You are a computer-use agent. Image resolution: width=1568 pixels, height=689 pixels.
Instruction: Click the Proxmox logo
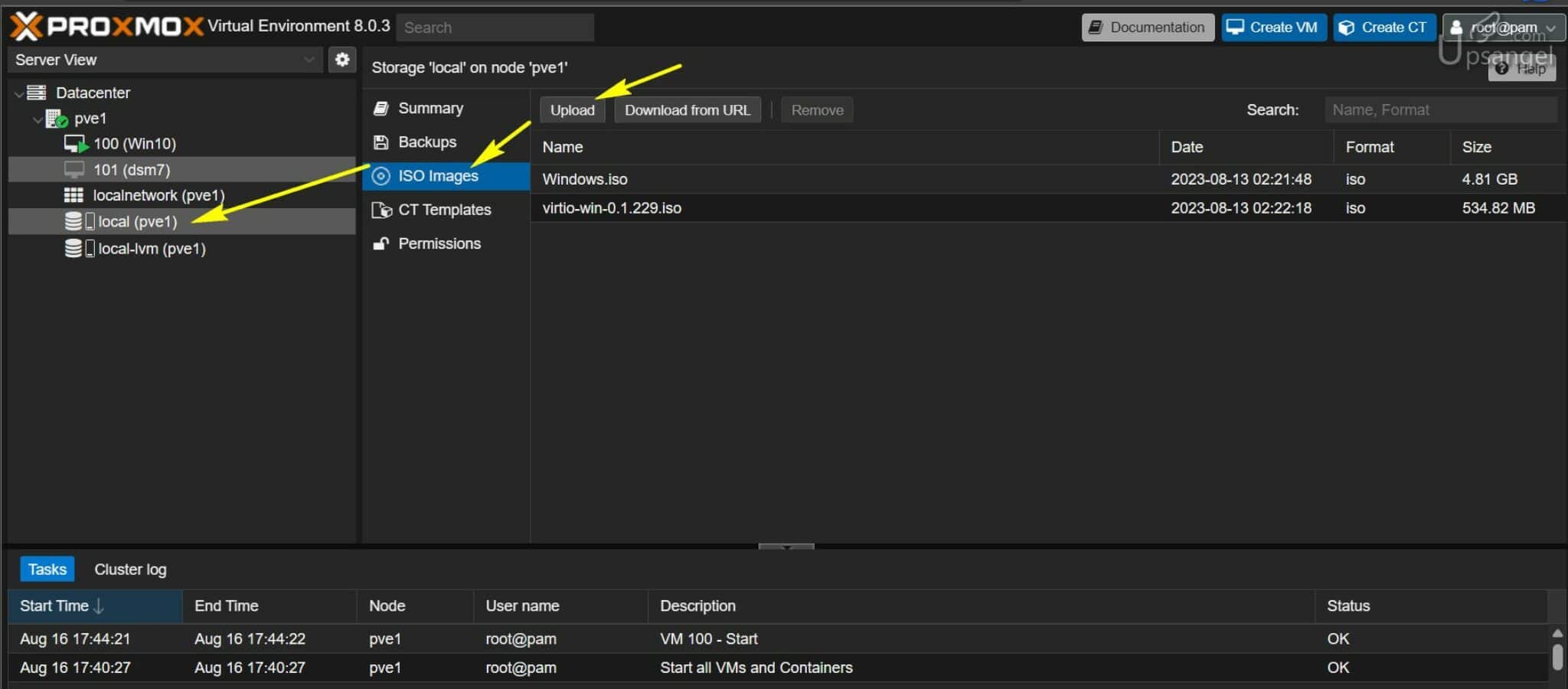[107, 27]
